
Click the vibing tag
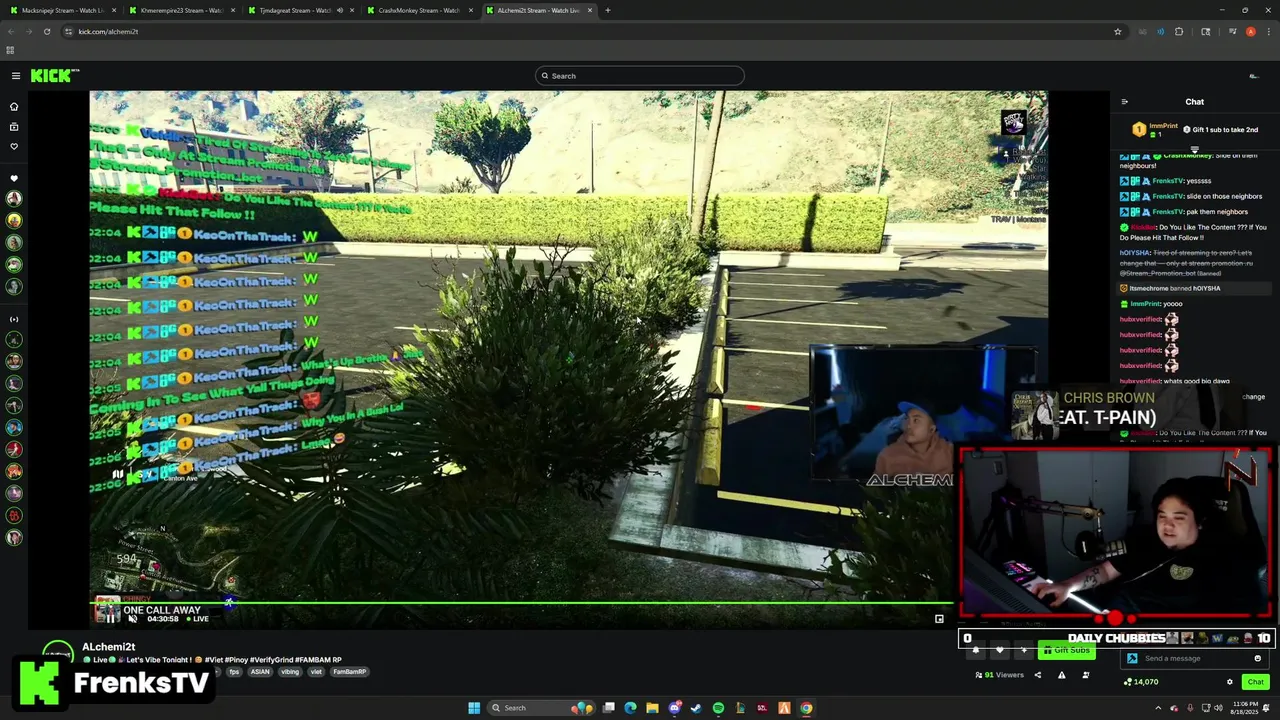coord(290,672)
